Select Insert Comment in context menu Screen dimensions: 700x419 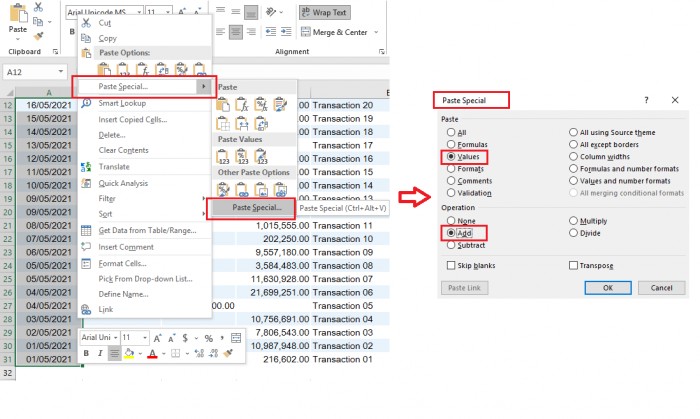126,247
